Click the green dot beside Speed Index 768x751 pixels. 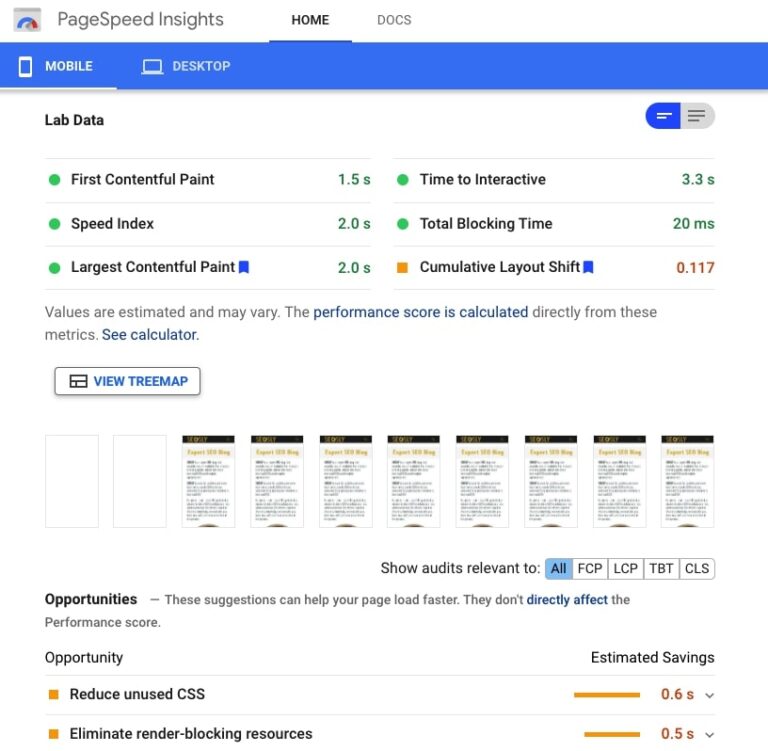click(54, 224)
